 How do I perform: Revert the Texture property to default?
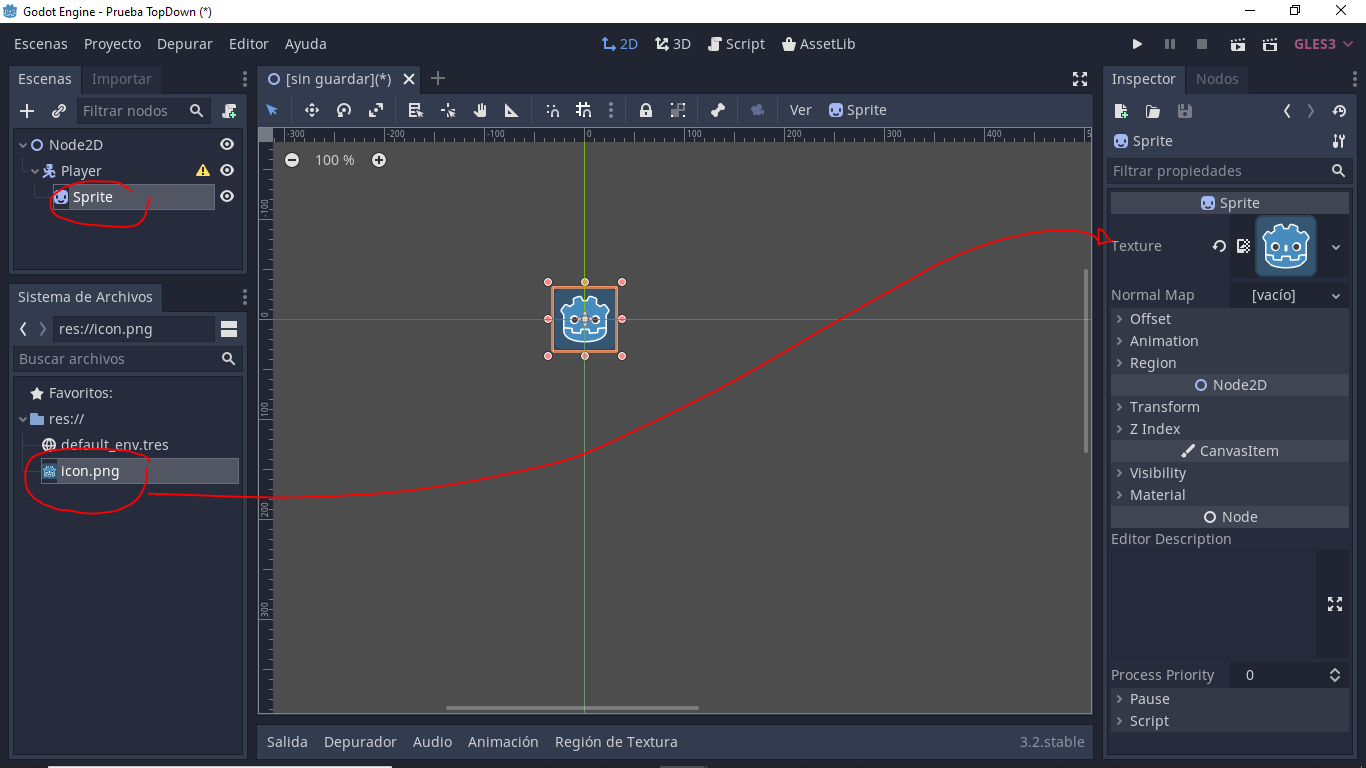click(x=1219, y=246)
